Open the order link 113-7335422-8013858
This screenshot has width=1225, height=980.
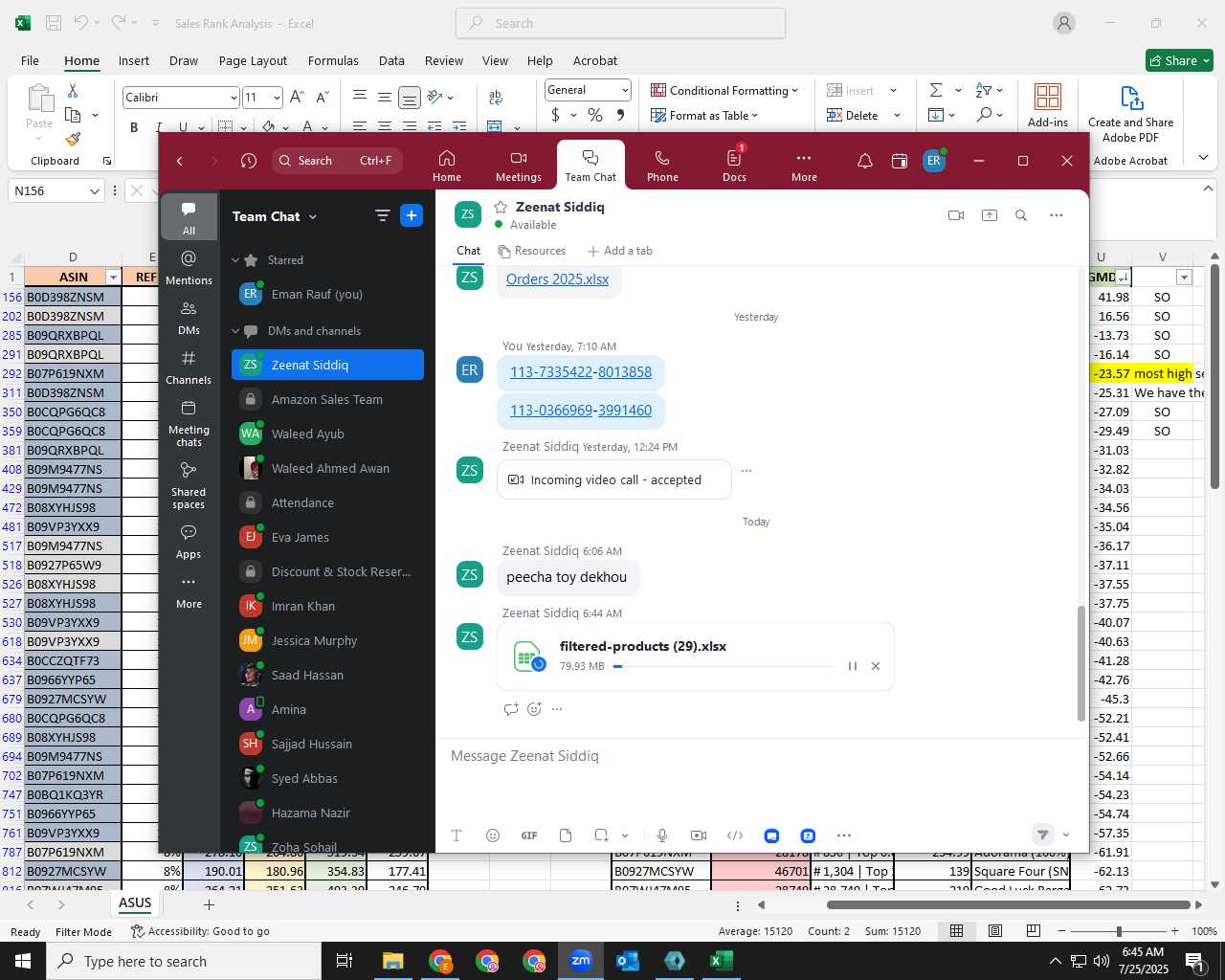click(581, 372)
